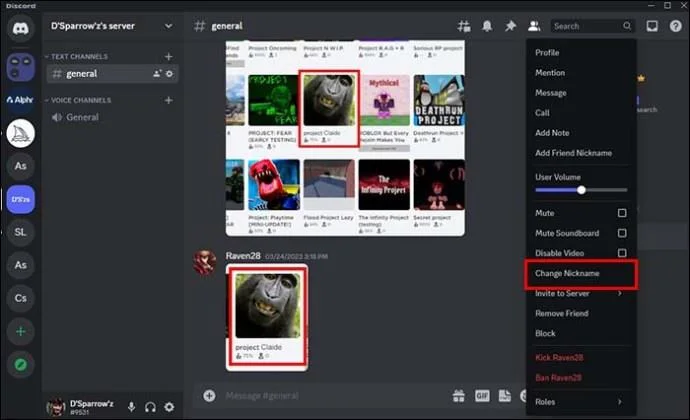Open the Inbox icon

coord(652,26)
